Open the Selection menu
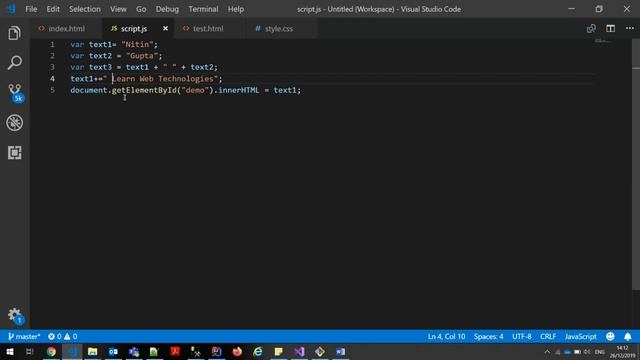The image size is (640, 360). pos(84,9)
